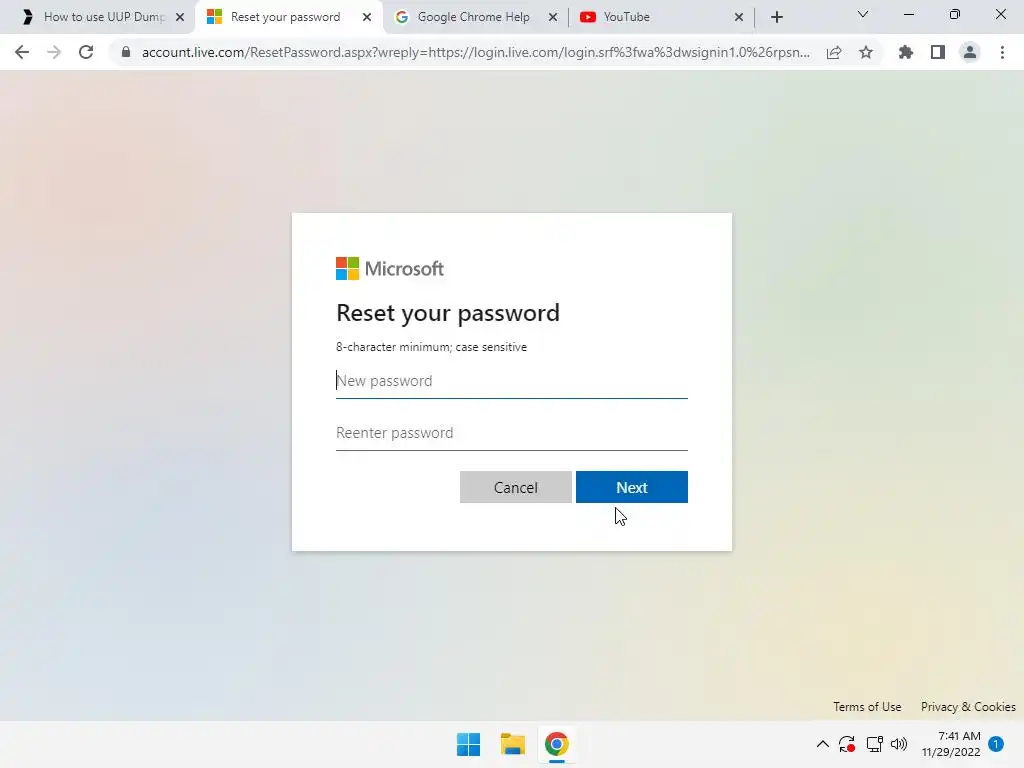Close the YouTube tab
1024x768 pixels.
click(739, 17)
